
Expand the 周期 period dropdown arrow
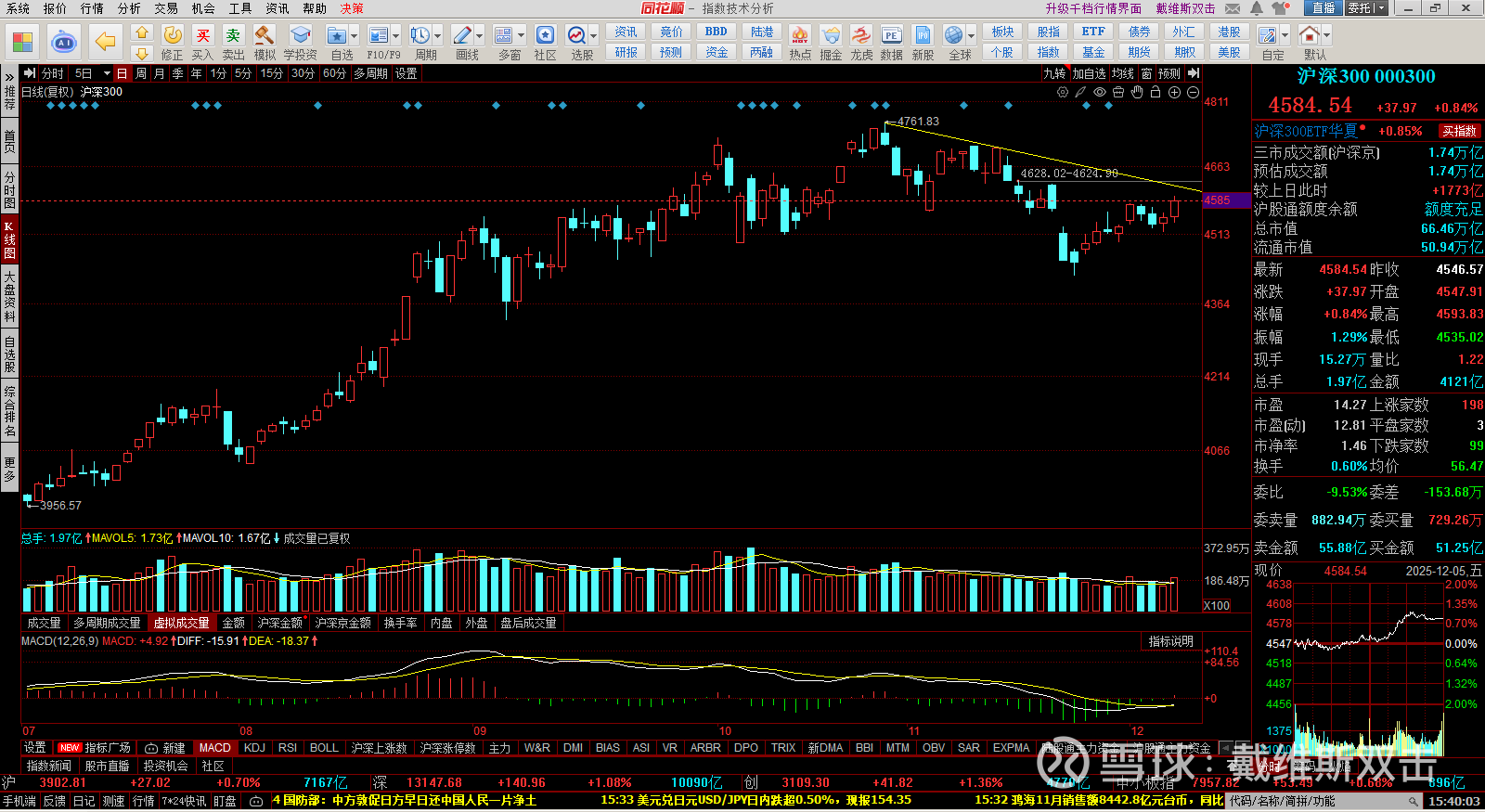coord(438,36)
